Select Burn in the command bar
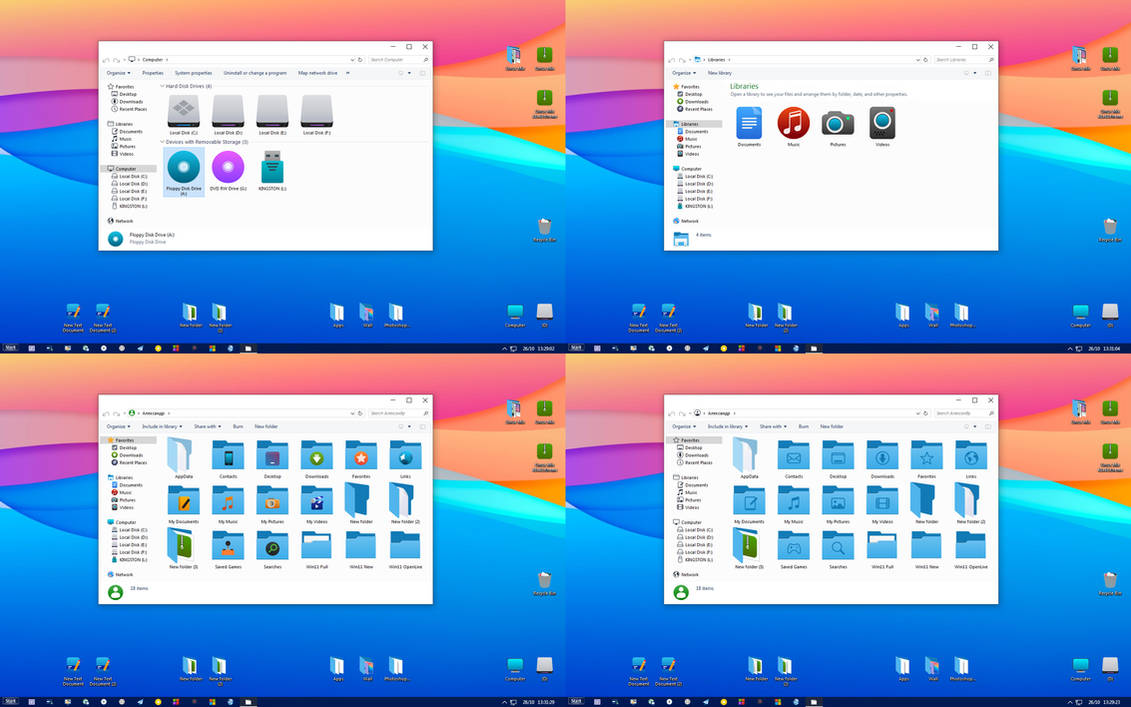1131x707 pixels. point(239,426)
